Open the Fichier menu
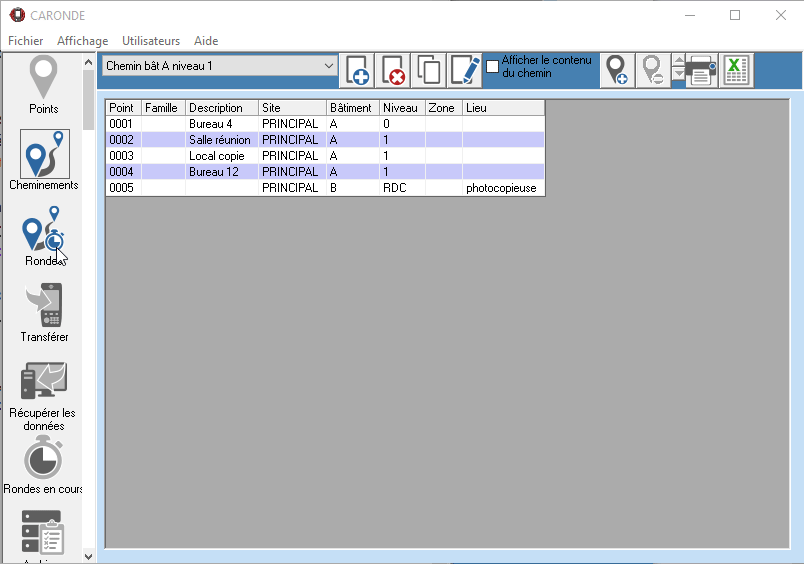The image size is (804, 564). pyautogui.click(x=26, y=41)
